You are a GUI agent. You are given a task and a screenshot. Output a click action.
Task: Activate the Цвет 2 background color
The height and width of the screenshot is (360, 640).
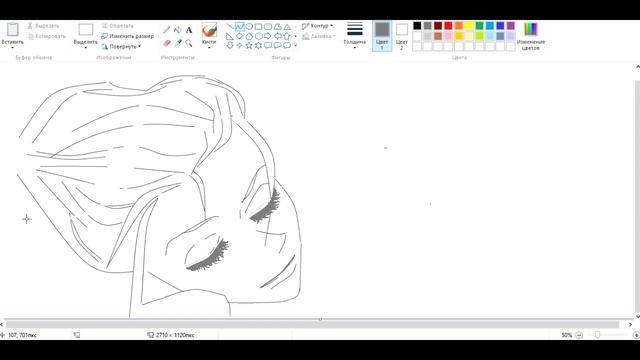[x=402, y=36]
